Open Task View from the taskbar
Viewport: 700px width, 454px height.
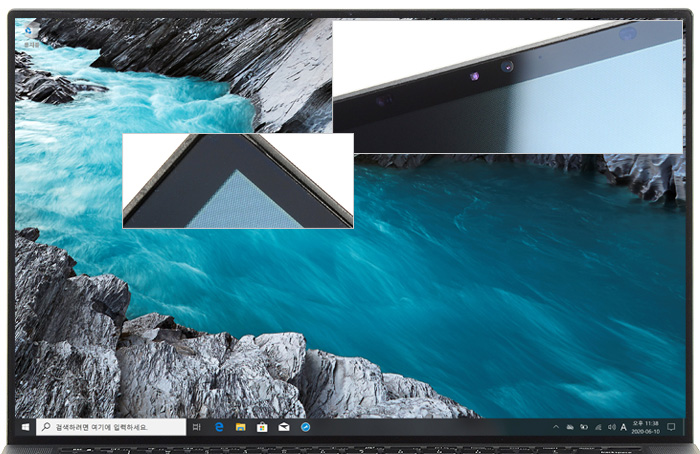tap(196, 427)
